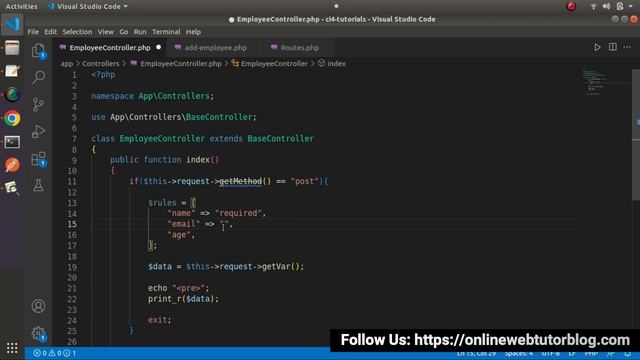Open the Explorer view in the activity bar
This screenshot has width=640, height=360.
pyautogui.click(x=38, y=51)
